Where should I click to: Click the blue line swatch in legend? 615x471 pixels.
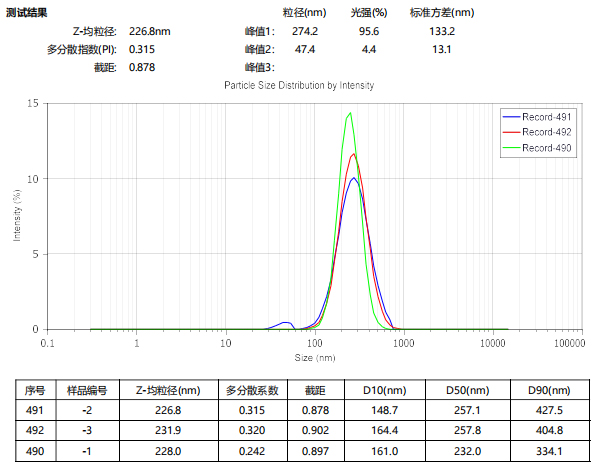[511, 116]
